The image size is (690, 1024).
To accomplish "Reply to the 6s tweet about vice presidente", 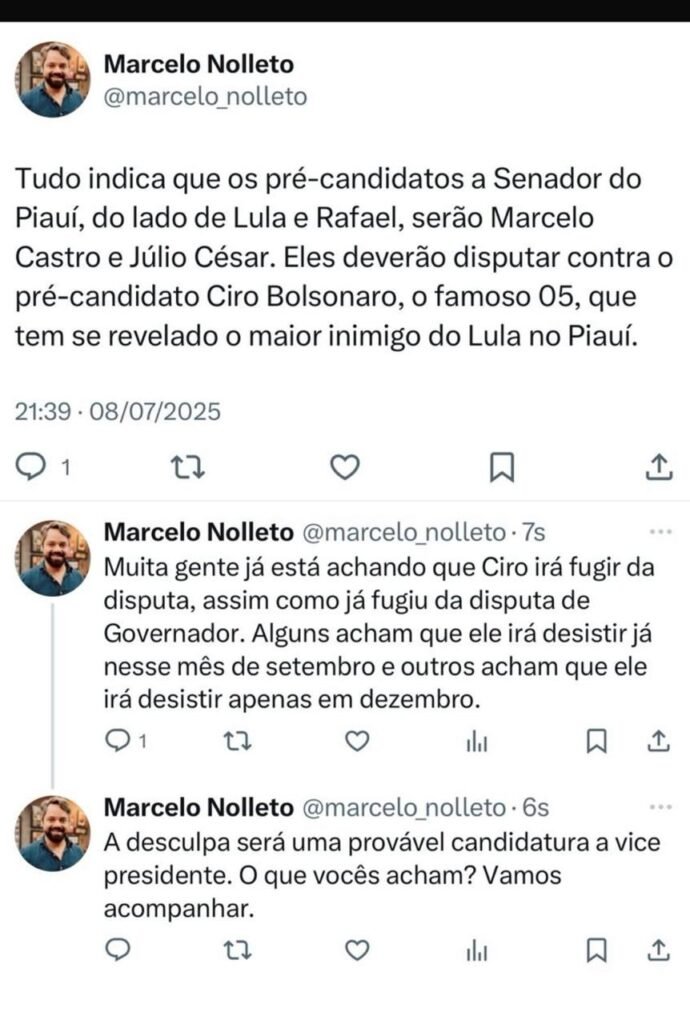I will [119, 950].
